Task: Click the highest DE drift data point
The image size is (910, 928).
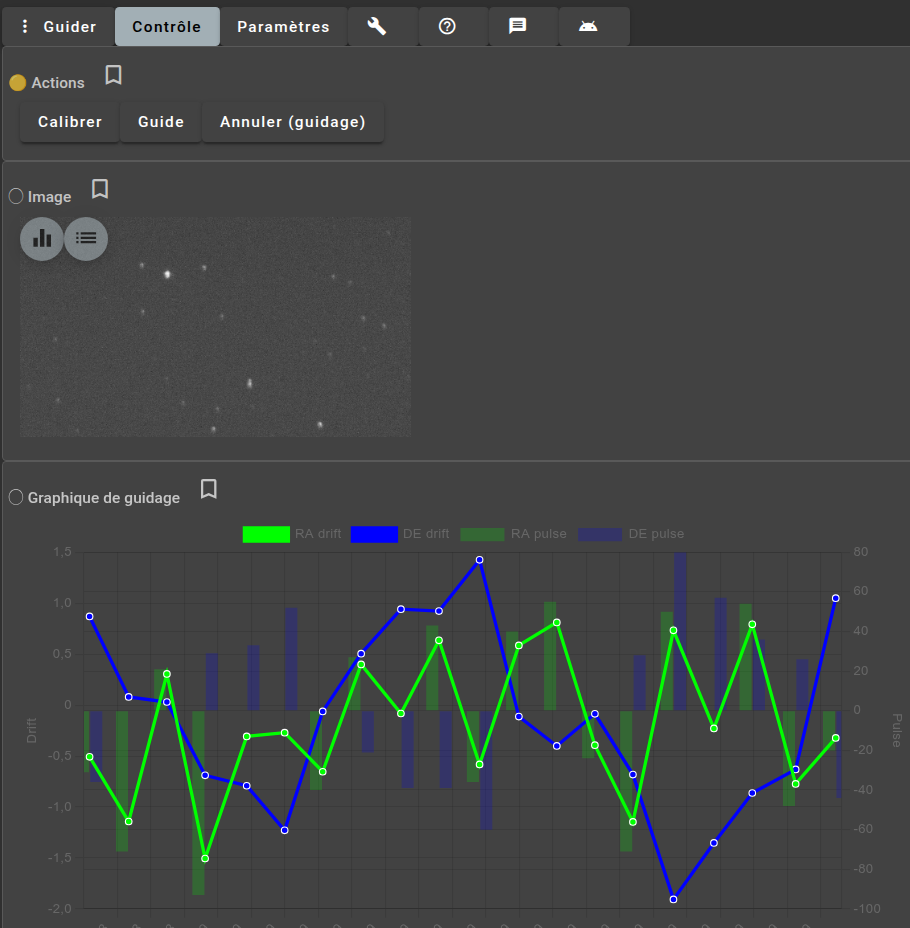Action: pos(479,560)
